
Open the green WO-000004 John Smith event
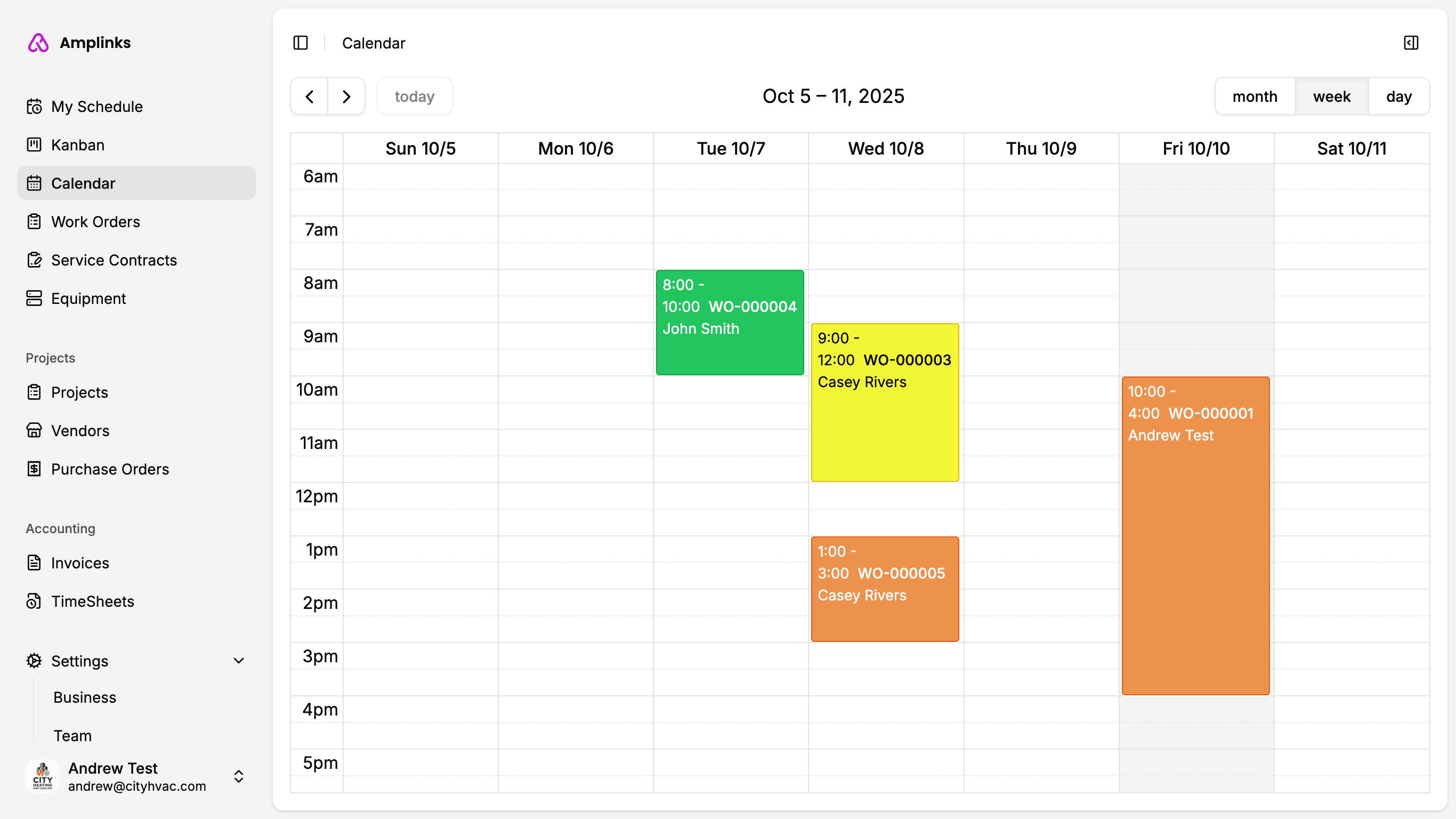point(730,323)
